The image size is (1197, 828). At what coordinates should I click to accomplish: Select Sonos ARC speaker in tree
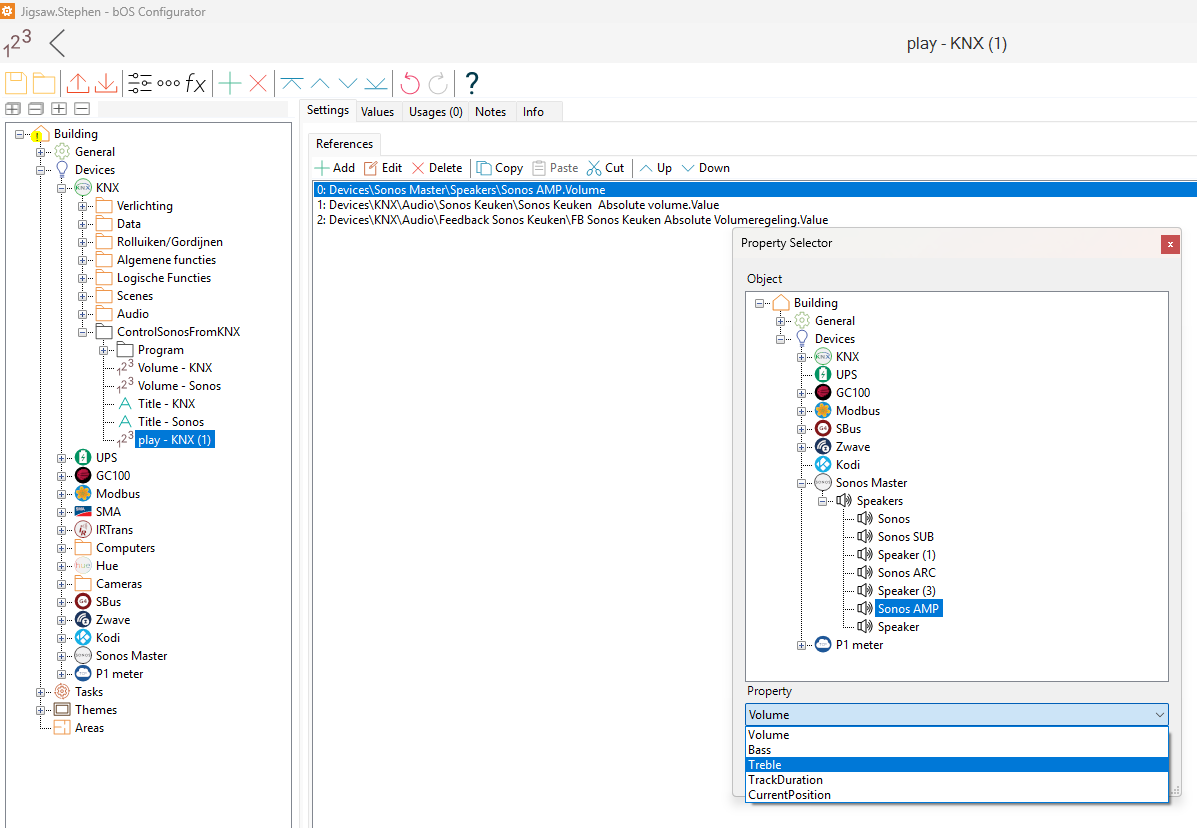(906, 573)
